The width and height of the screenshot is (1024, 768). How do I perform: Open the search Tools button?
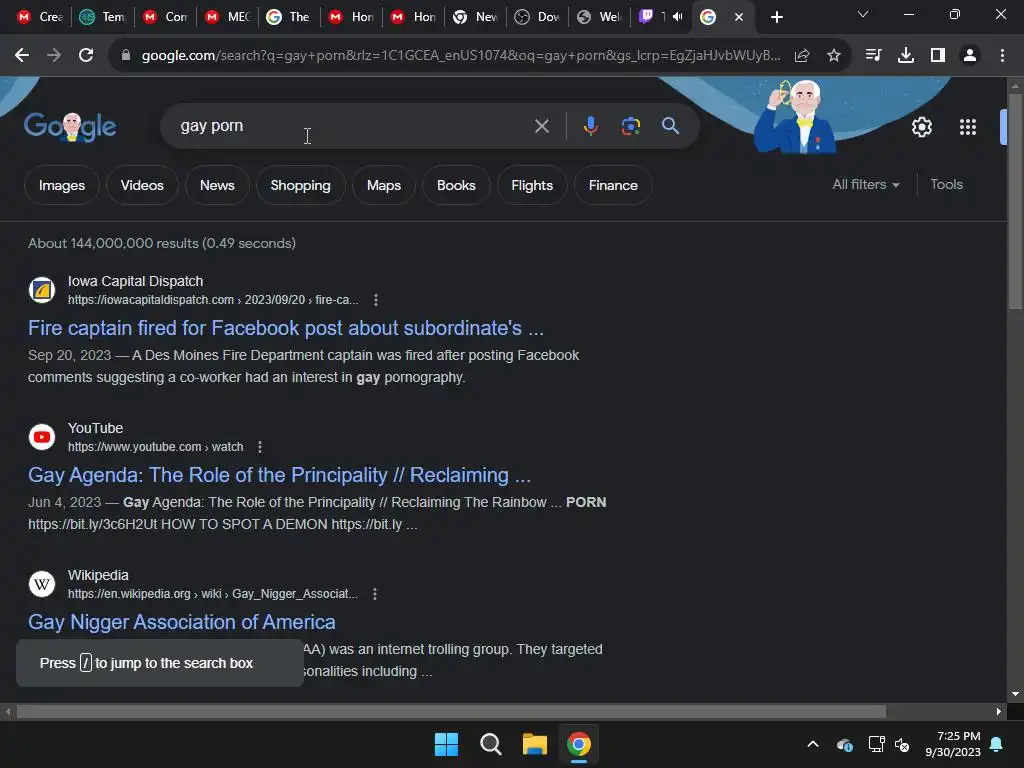click(946, 185)
